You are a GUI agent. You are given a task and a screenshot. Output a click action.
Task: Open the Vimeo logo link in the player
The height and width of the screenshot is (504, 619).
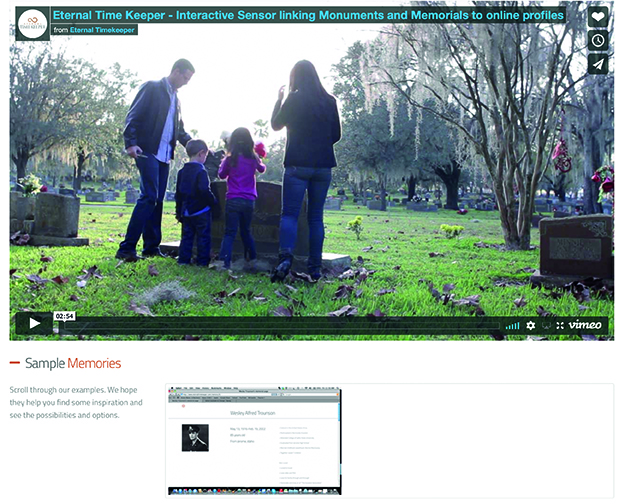[x=585, y=325]
